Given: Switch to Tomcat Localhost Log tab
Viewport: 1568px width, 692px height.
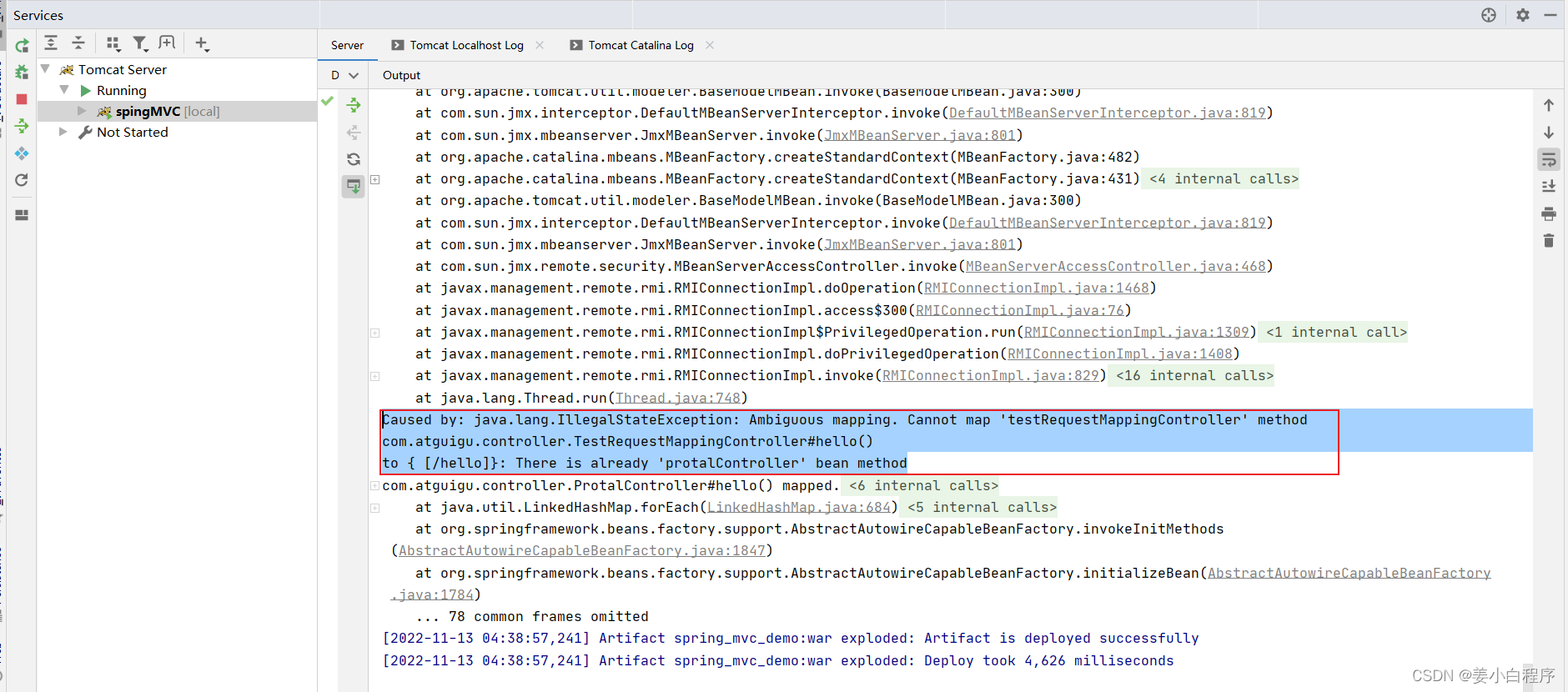Looking at the screenshot, I should (466, 45).
